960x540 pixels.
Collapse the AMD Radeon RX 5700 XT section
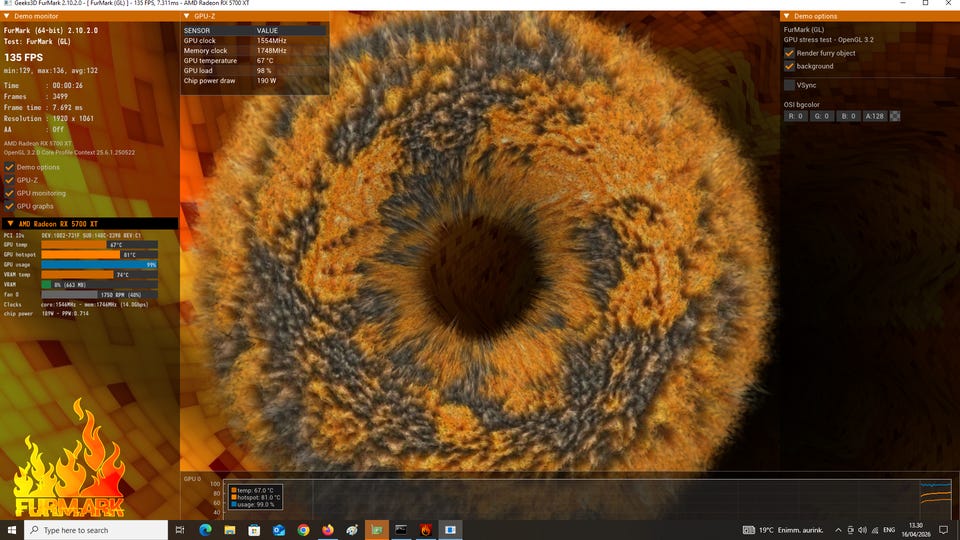coord(10,223)
